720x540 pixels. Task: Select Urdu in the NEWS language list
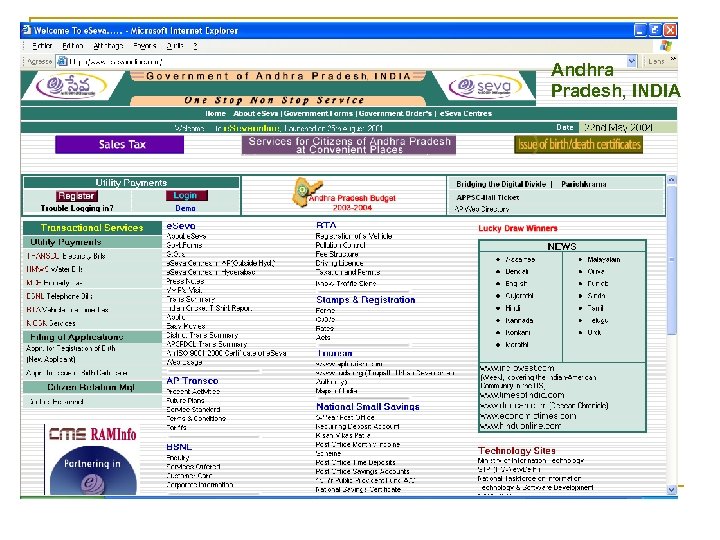(x=594, y=332)
